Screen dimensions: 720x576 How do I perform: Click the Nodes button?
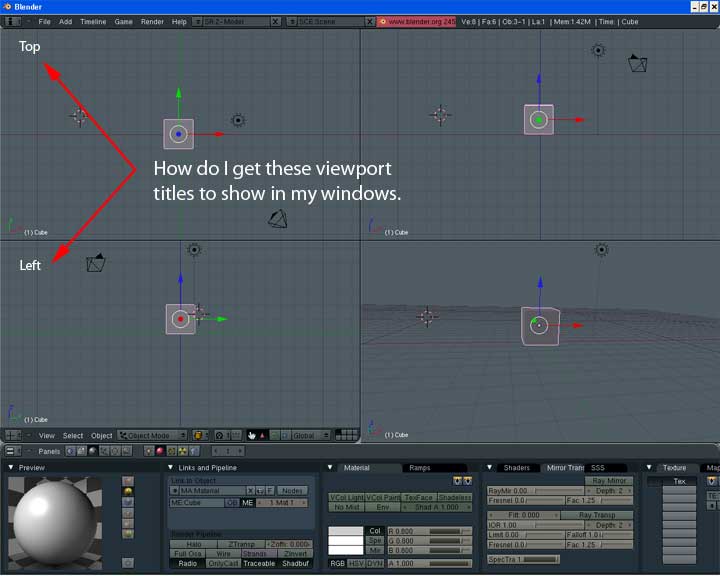(291, 490)
